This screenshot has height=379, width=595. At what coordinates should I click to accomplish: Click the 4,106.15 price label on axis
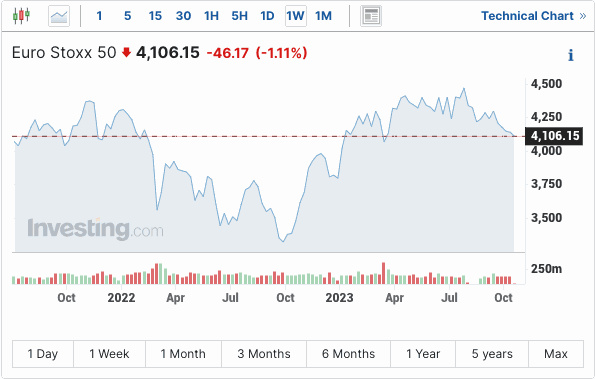point(554,136)
